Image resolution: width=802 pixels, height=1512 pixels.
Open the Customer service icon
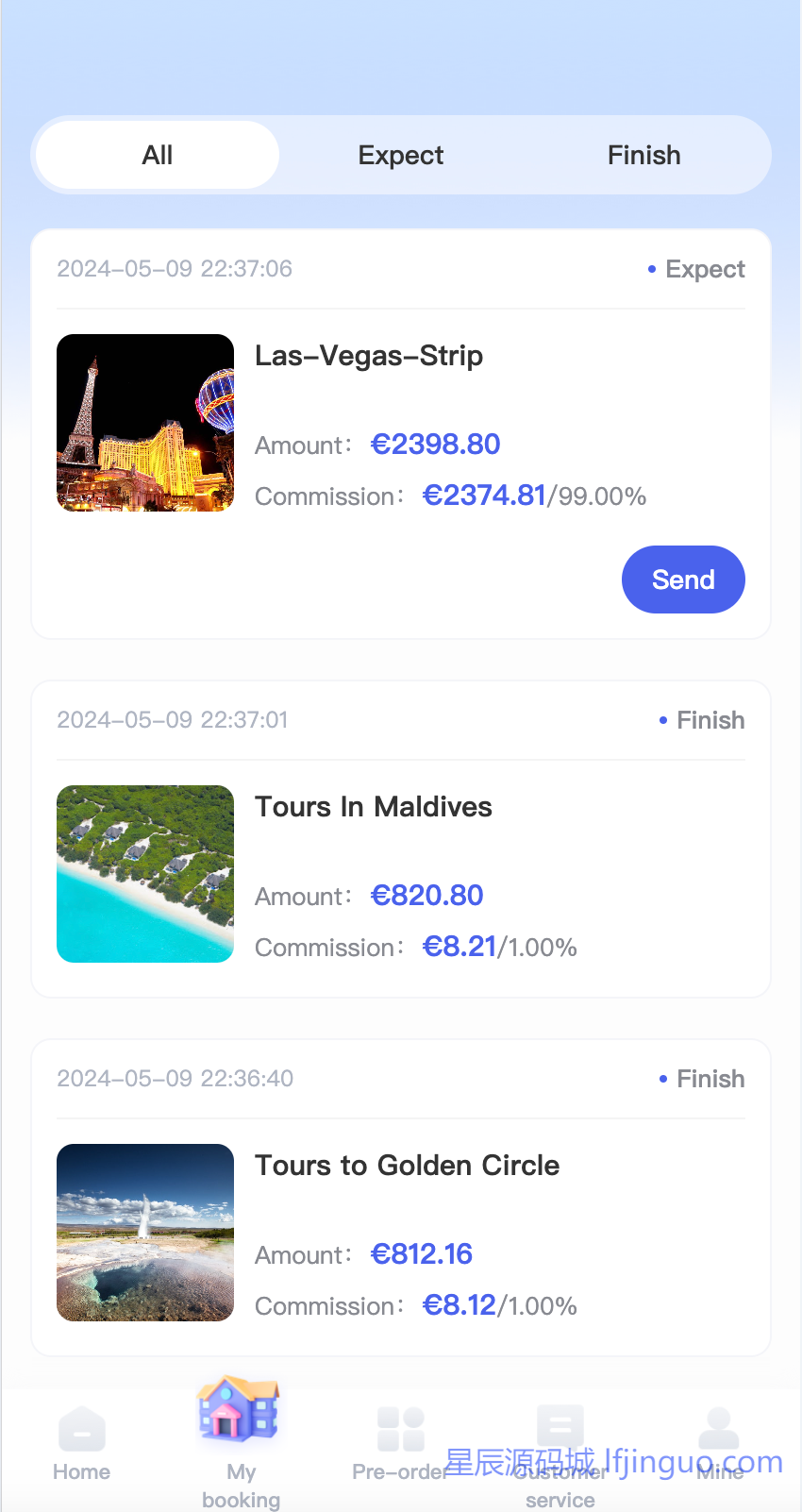coord(560,1427)
